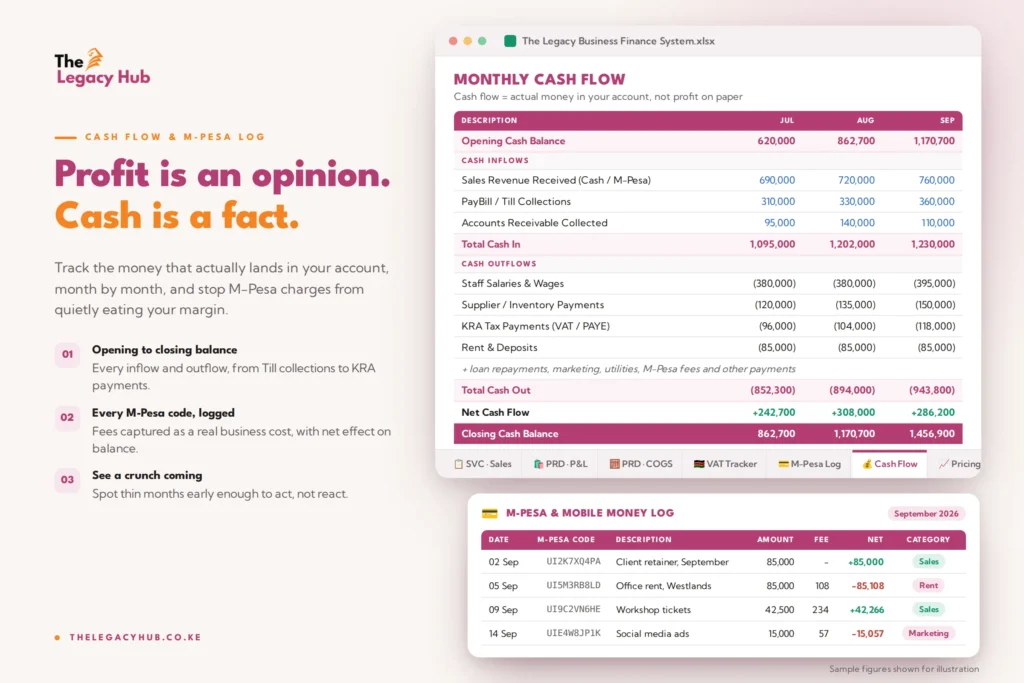Close the finance spreadsheet window with the red button
The width and height of the screenshot is (1024, 683).
click(453, 41)
